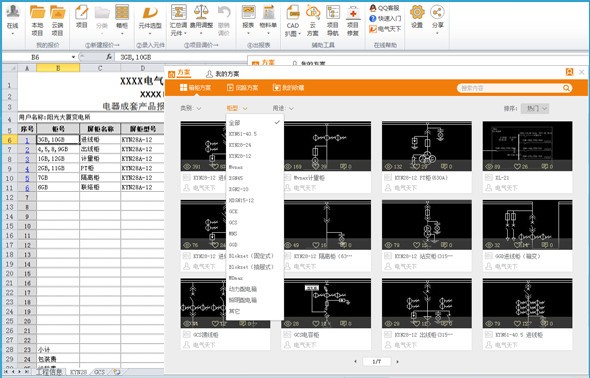Select 箱柜方案 in orange bar
Screen dimensions: 590x378
point(195,88)
